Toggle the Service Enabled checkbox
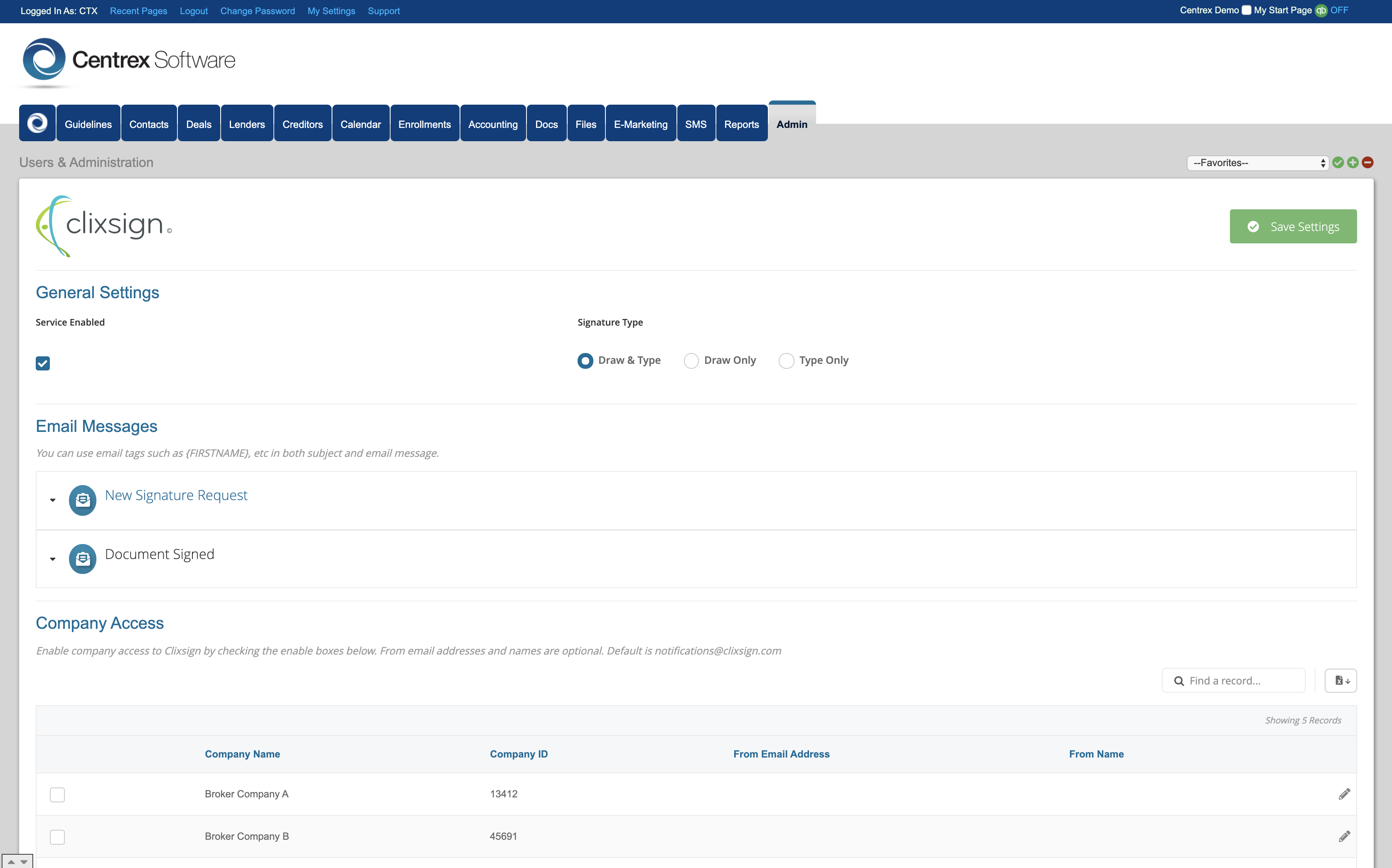 (x=42, y=363)
